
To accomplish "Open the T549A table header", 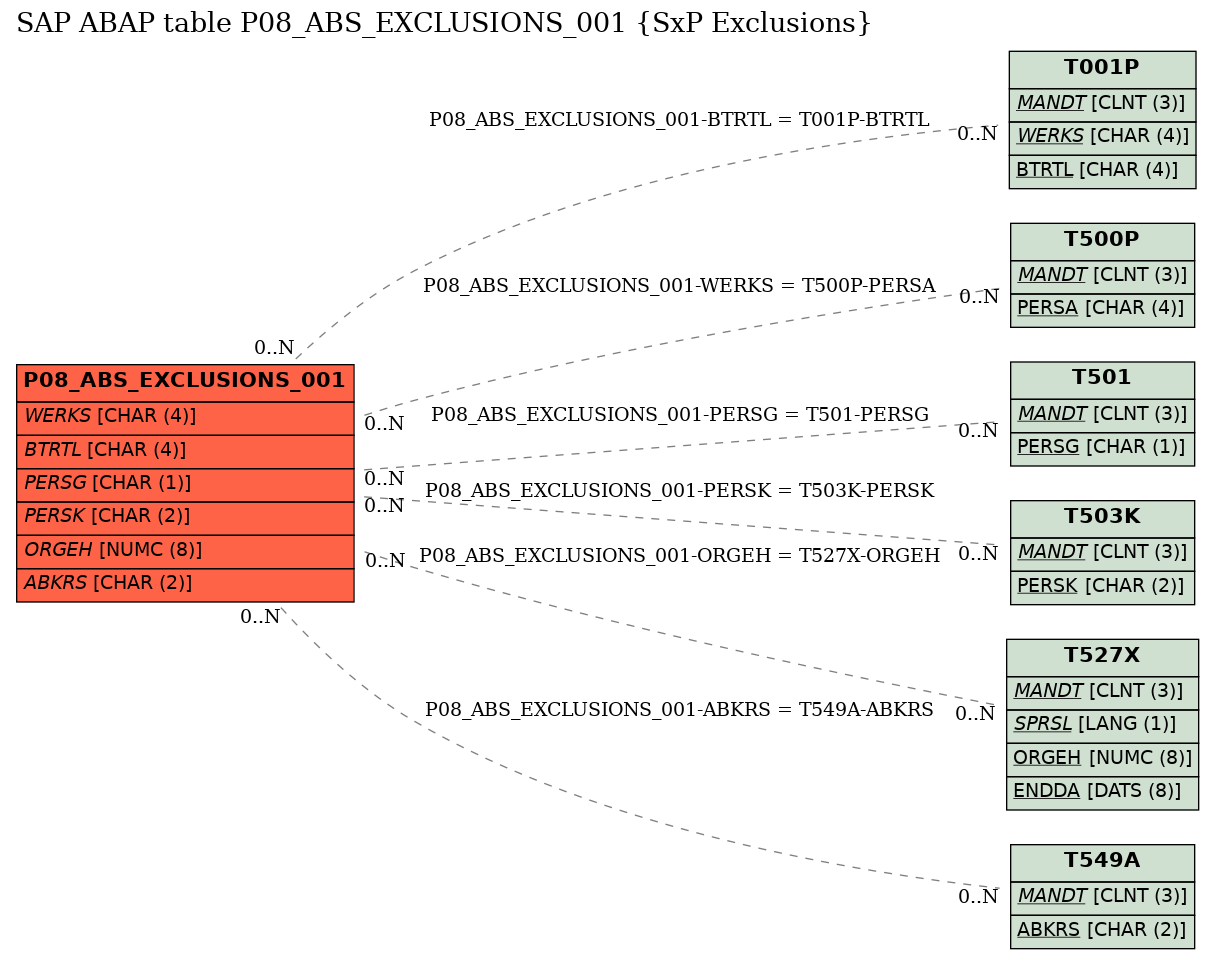I will click(x=1102, y=863).
